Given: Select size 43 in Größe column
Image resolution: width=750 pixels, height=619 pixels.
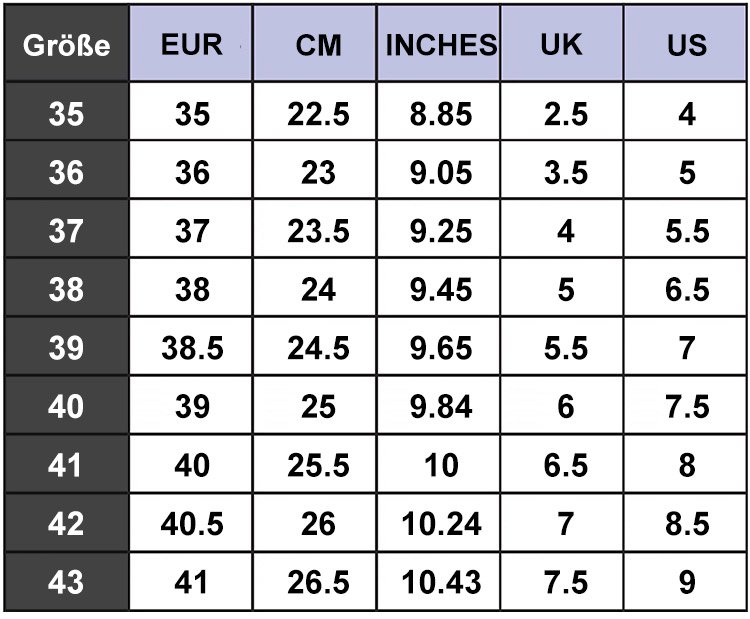Looking at the screenshot, I should click(x=66, y=582).
